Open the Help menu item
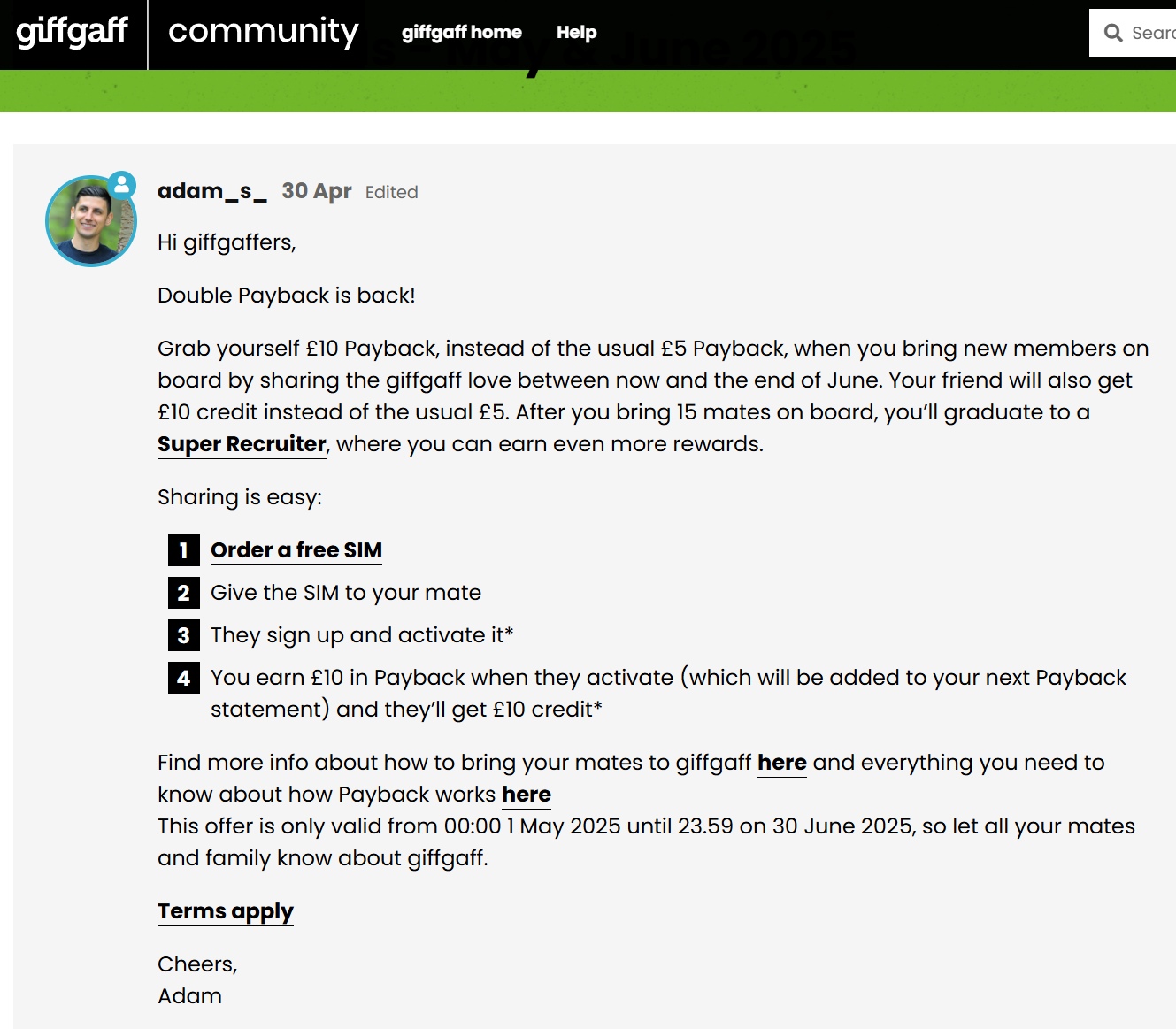Viewport: 1176px width, 1029px height. point(576,33)
